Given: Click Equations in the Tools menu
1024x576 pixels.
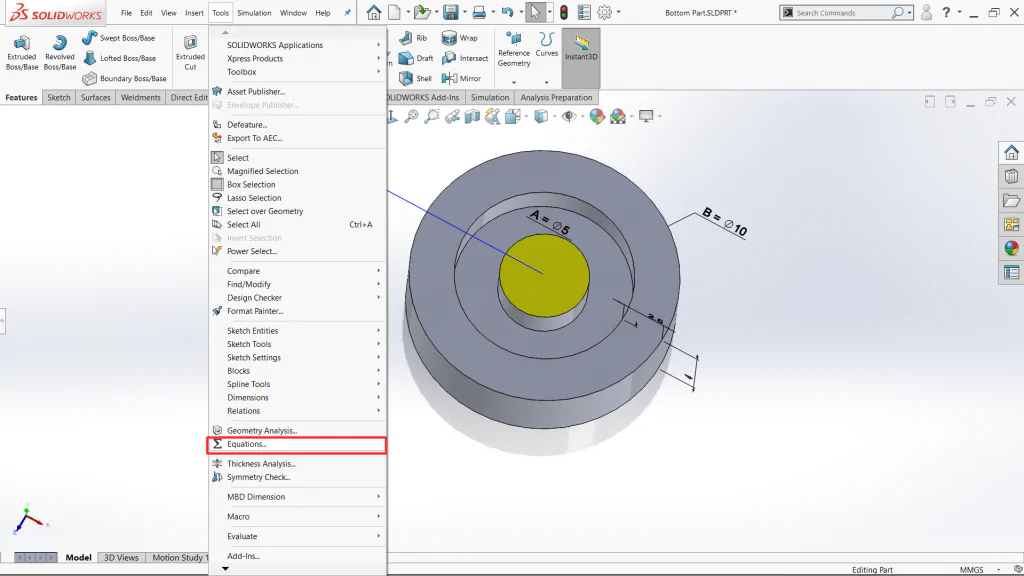Looking at the screenshot, I should (298, 444).
